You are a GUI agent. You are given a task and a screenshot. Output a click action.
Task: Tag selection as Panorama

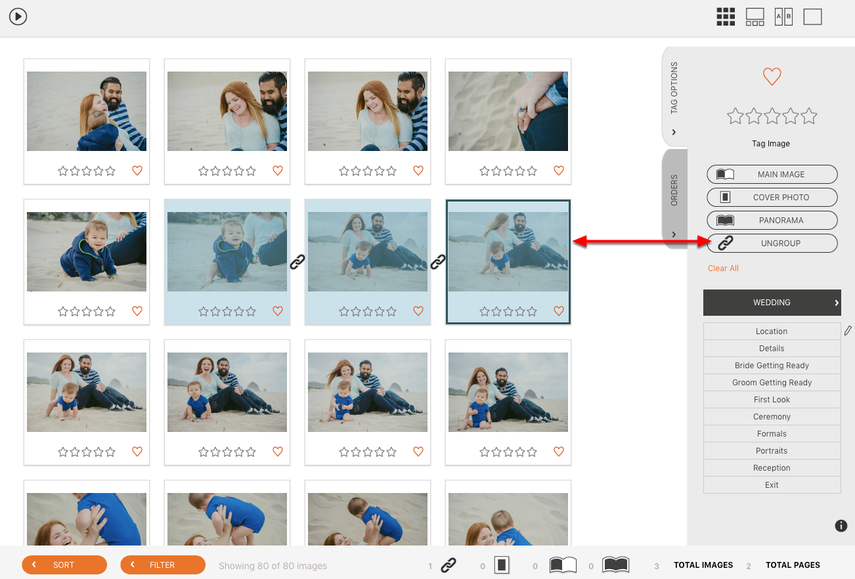tap(772, 220)
